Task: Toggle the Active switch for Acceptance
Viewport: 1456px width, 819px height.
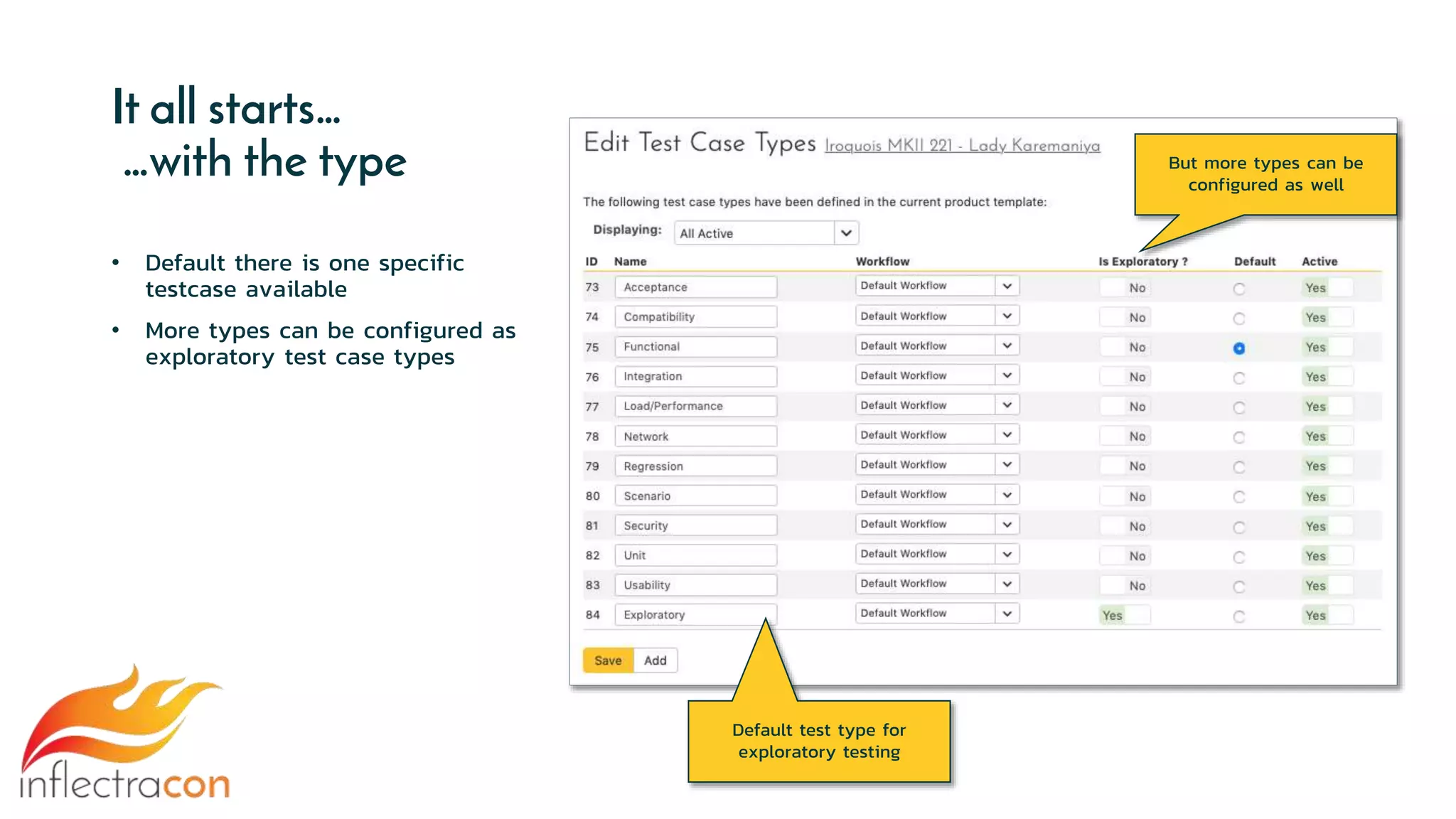Action: 1328,288
